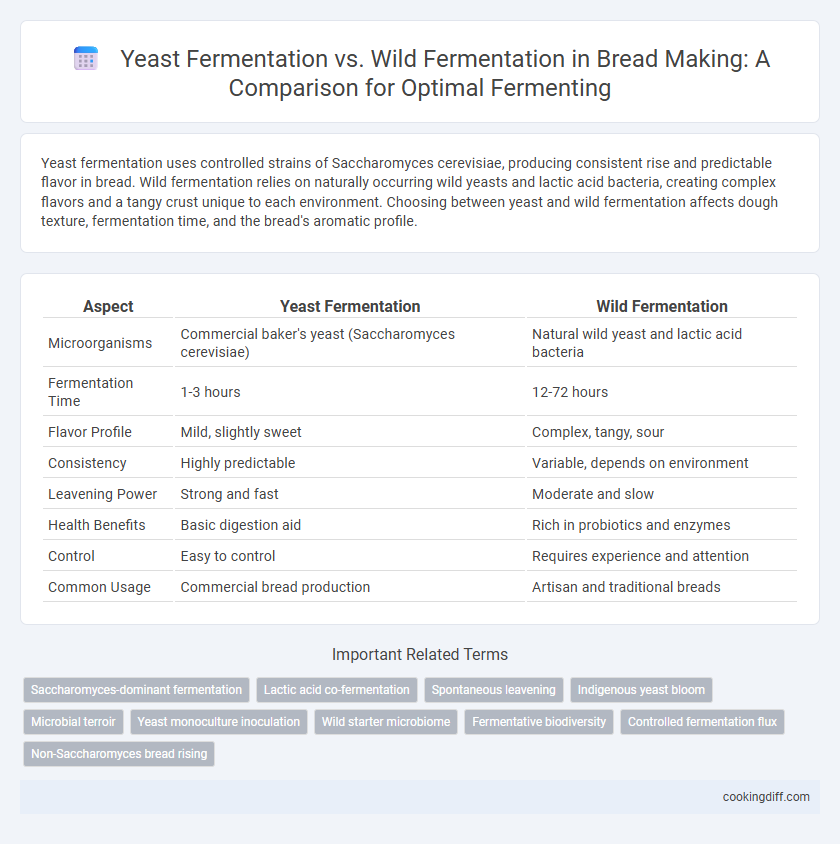Select the Controlled fermentation flux tag
The image size is (840, 844).
[x=702, y=722]
